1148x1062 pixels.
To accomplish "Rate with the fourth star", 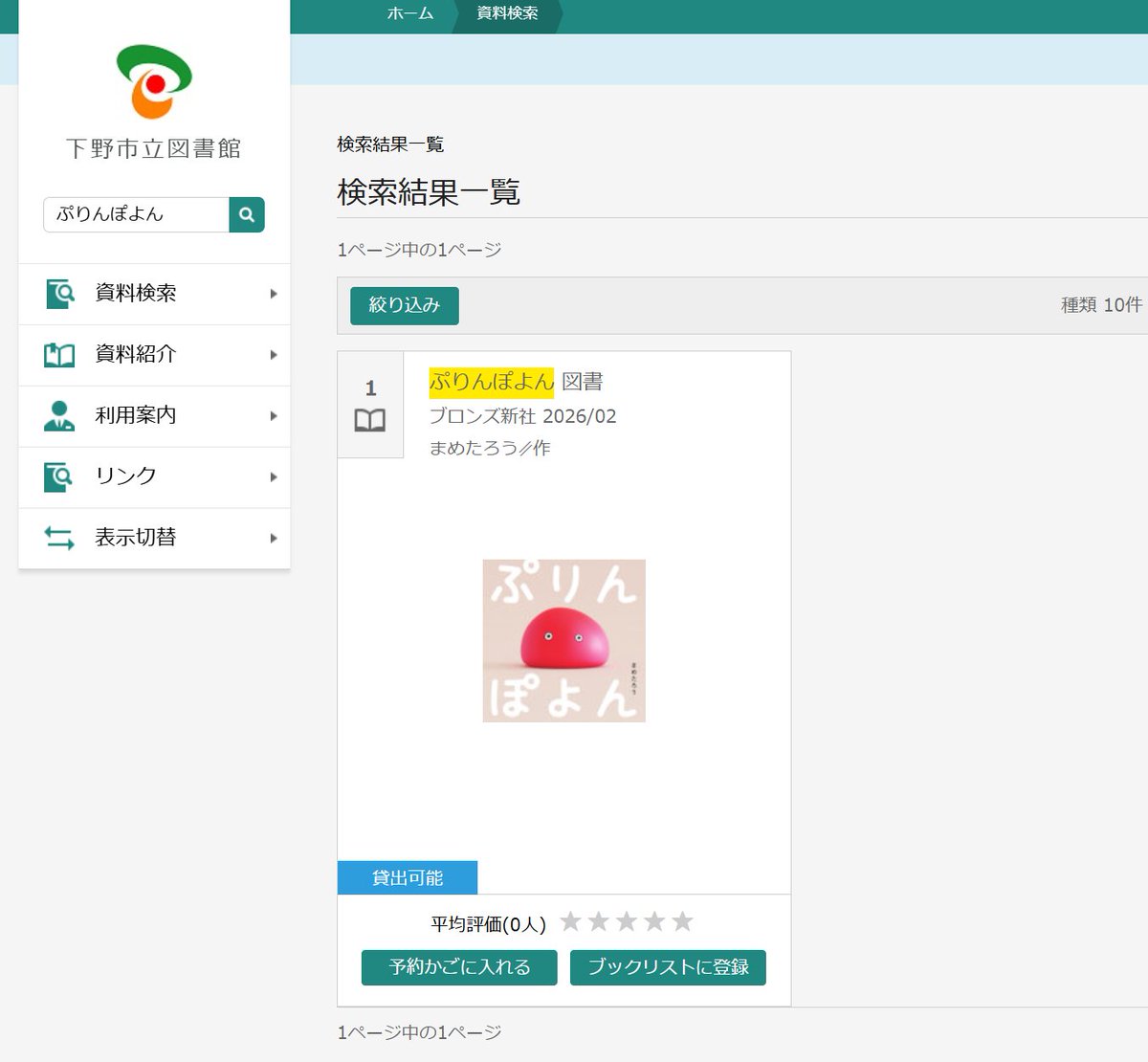I will point(654,921).
